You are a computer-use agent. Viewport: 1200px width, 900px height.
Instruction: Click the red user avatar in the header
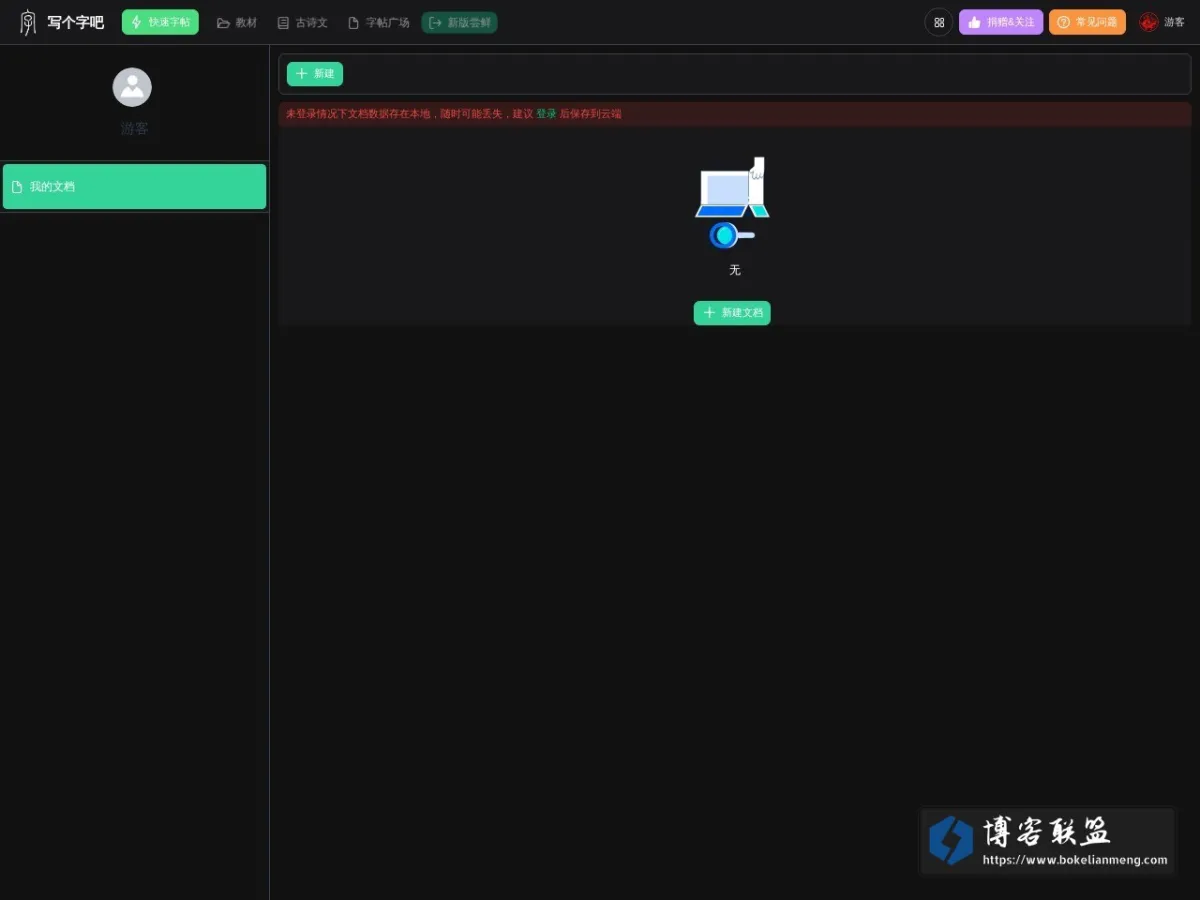[x=1149, y=22]
